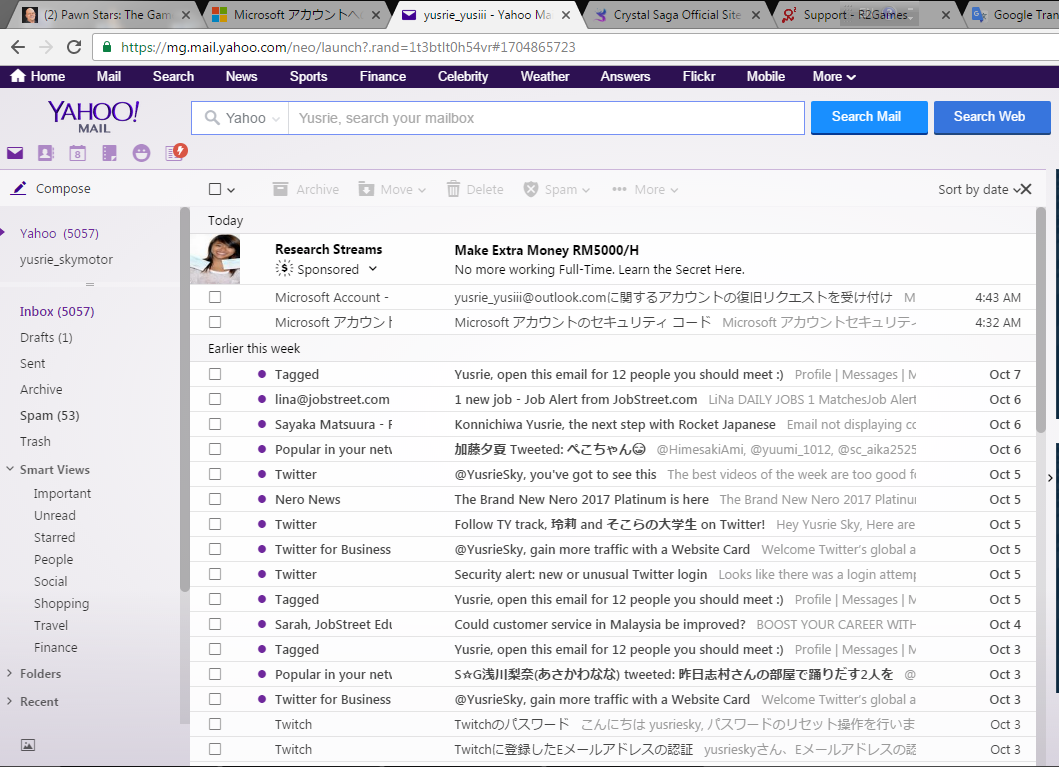The height and width of the screenshot is (767, 1059).
Task: Click the image icon at sidebar bottom
Action: 27,745
